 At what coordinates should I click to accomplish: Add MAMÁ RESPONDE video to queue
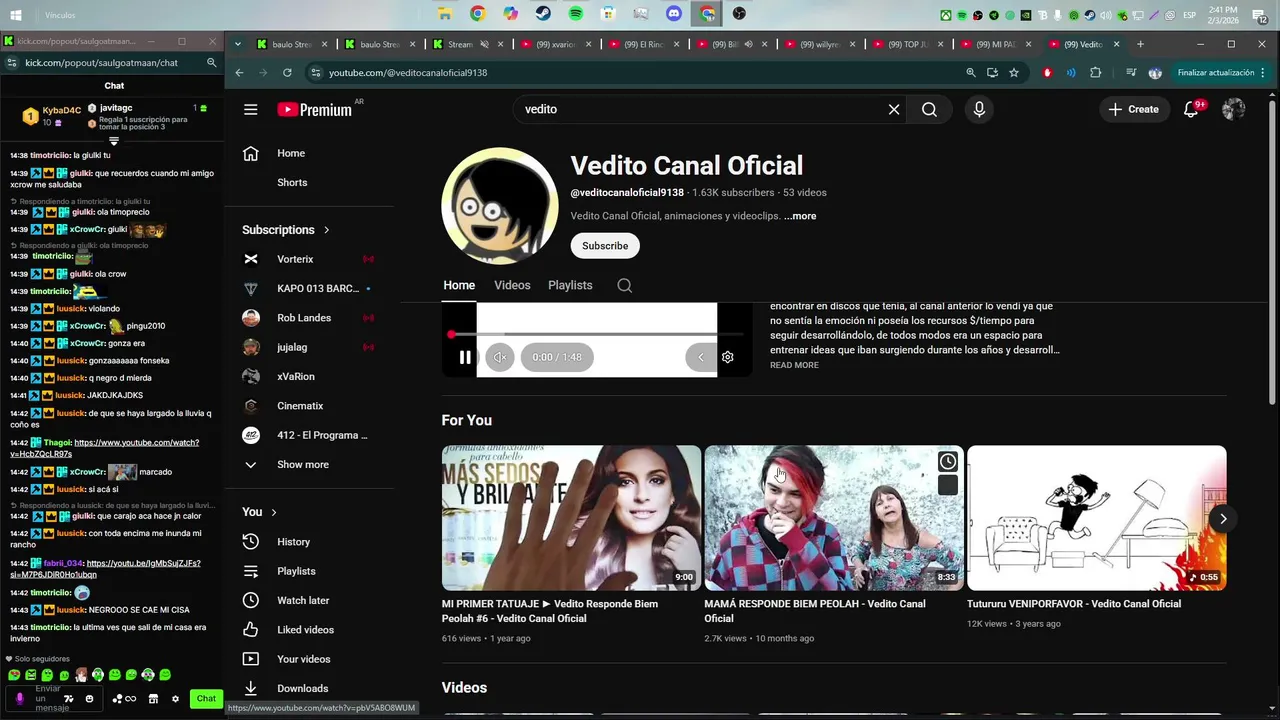coord(948,485)
